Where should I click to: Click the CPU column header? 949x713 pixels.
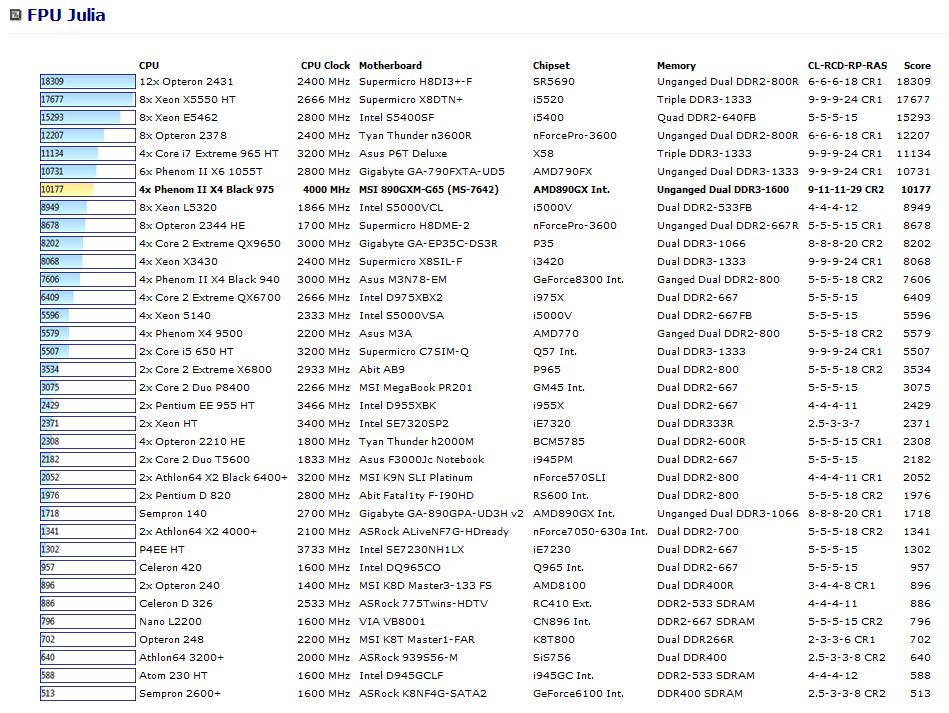(149, 66)
